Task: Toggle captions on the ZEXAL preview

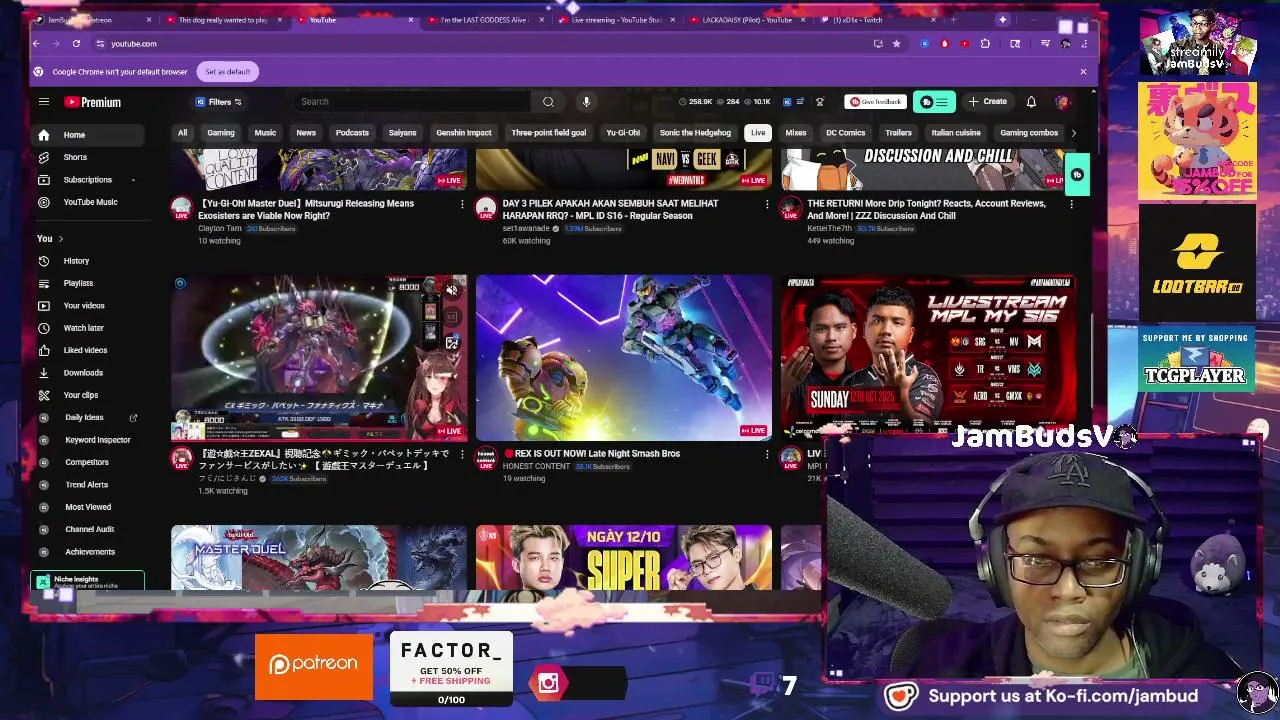Action: [x=452, y=317]
